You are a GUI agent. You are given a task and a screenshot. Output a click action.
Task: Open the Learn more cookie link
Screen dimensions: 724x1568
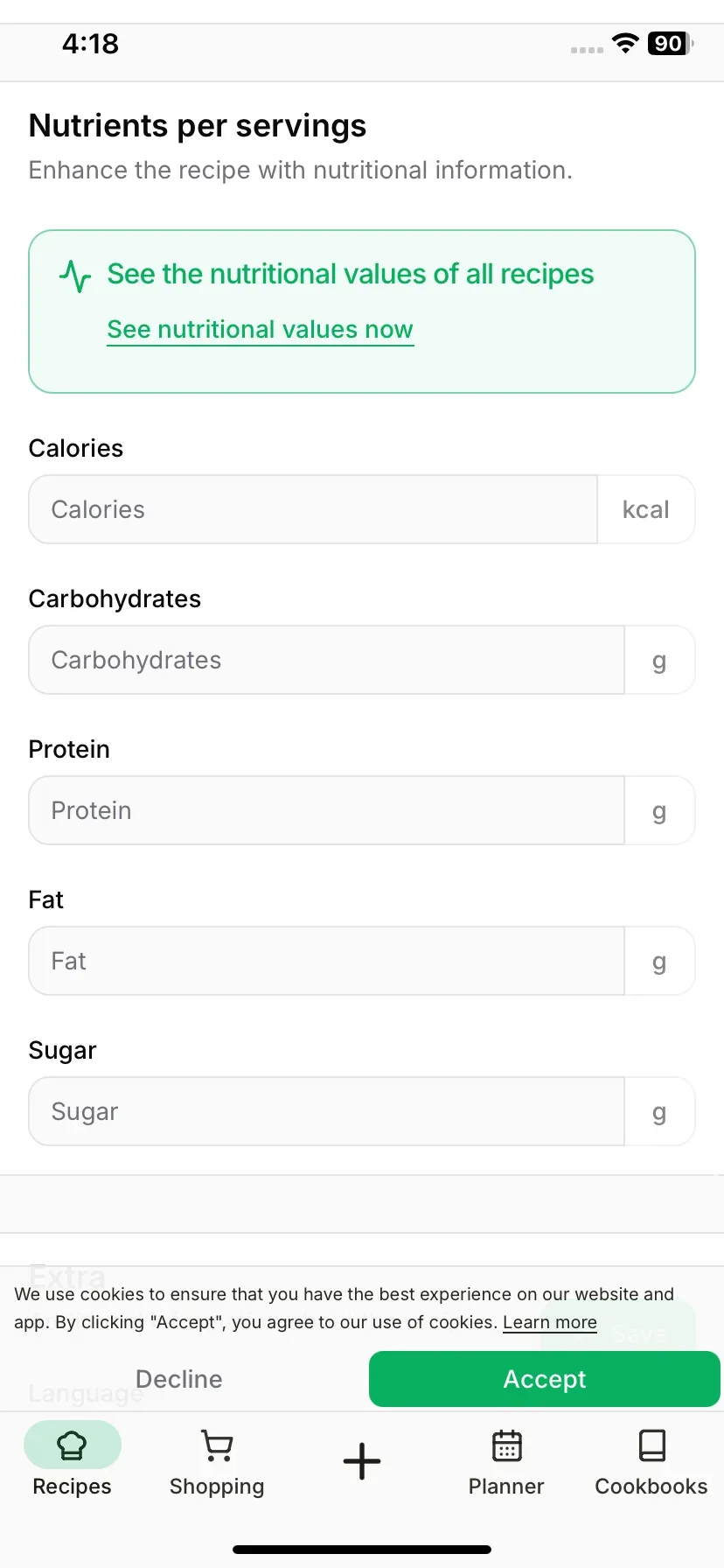tap(550, 1322)
